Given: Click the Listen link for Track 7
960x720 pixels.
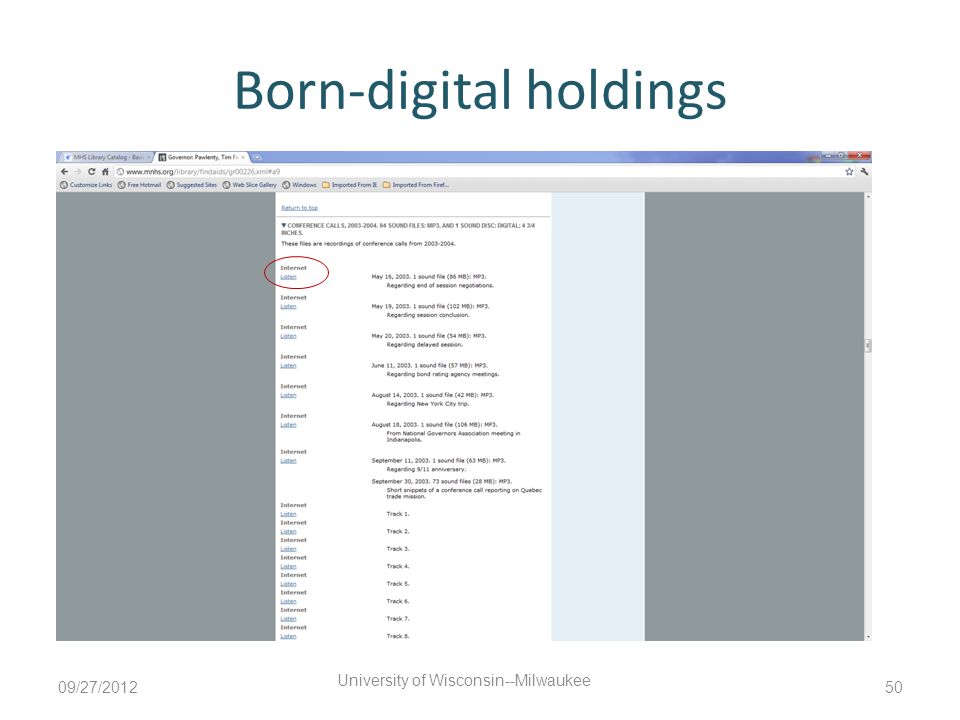Looking at the screenshot, I should (288, 619).
